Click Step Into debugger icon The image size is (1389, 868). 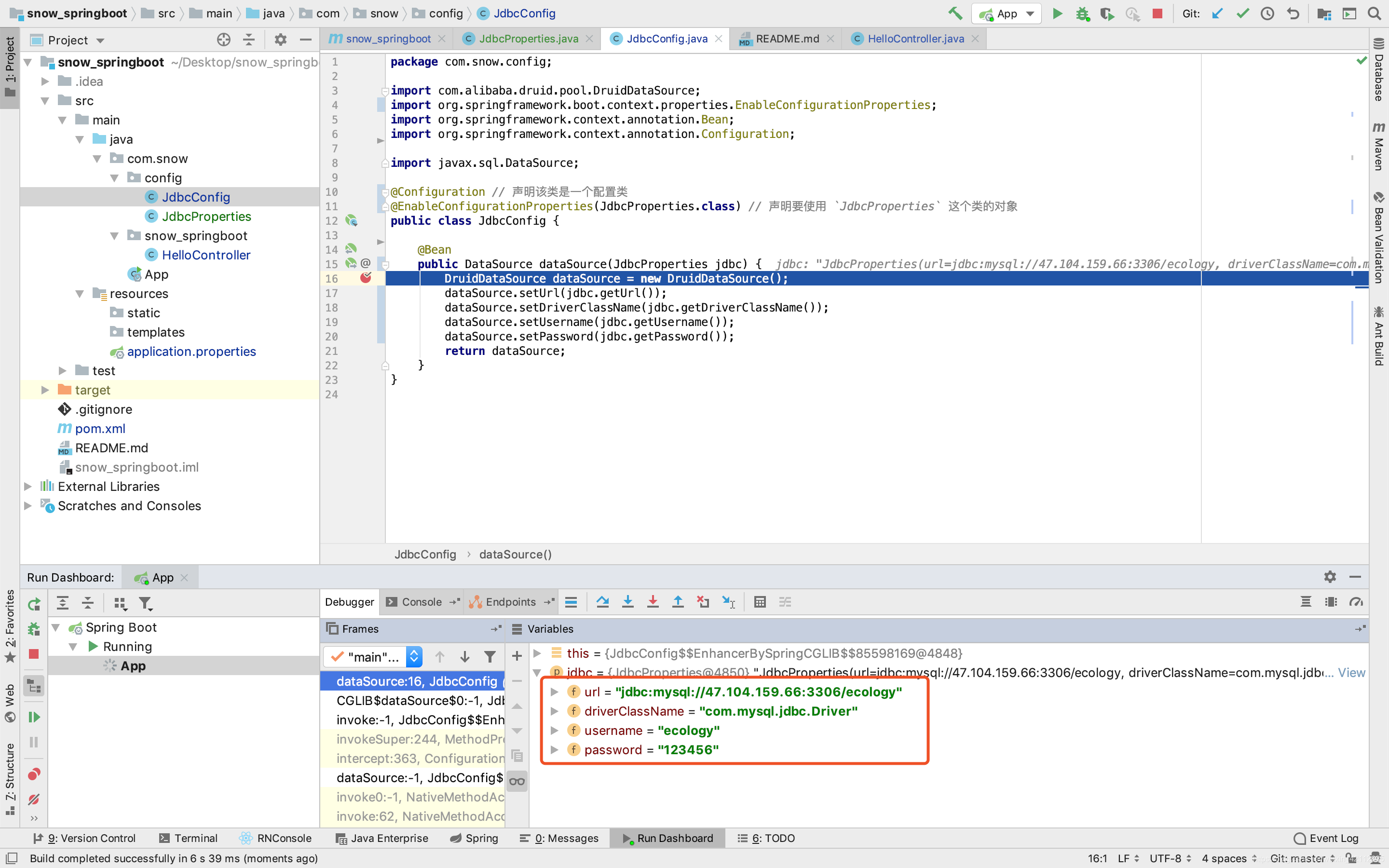[627, 602]
